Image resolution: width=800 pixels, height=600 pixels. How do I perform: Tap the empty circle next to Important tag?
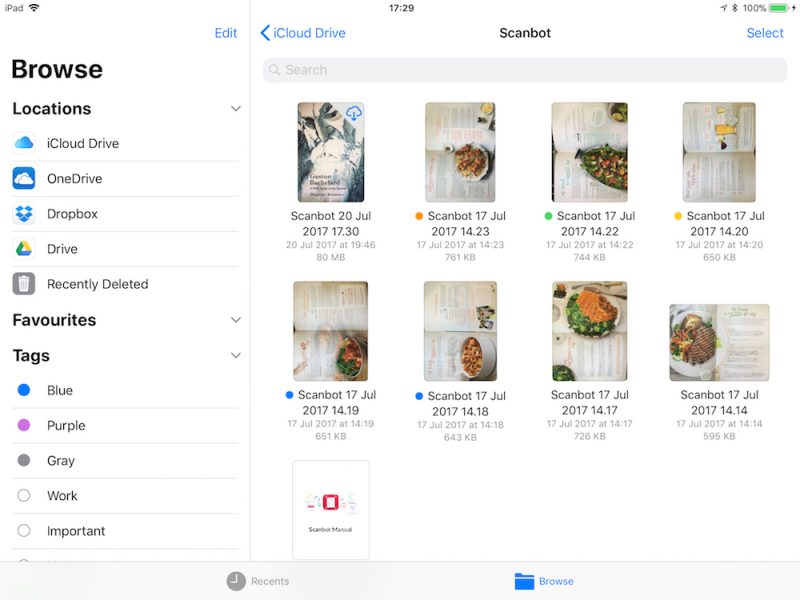tap(24, 531)
